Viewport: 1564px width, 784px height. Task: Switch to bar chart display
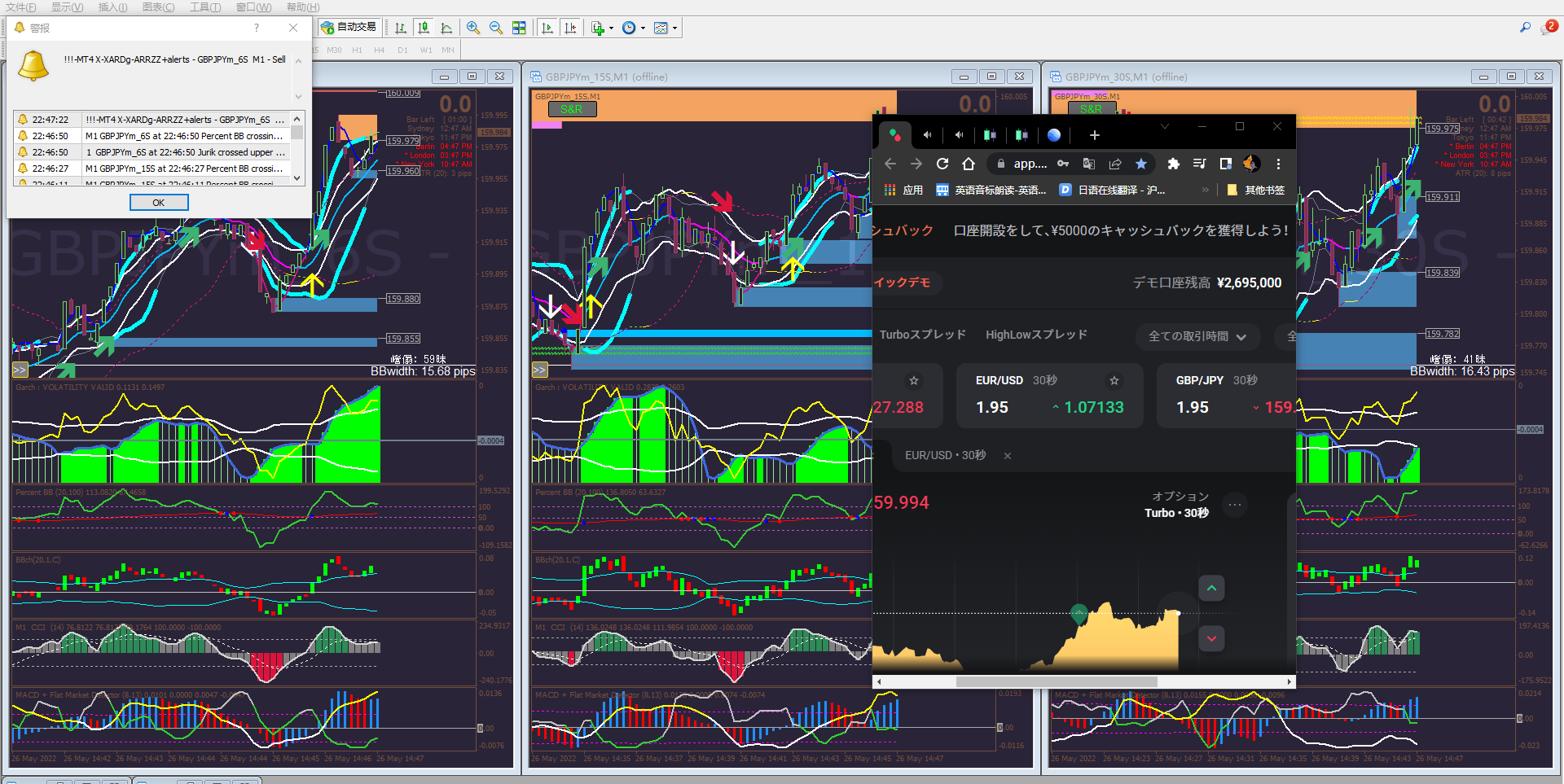pyautogui.click(x=401, y=28)
